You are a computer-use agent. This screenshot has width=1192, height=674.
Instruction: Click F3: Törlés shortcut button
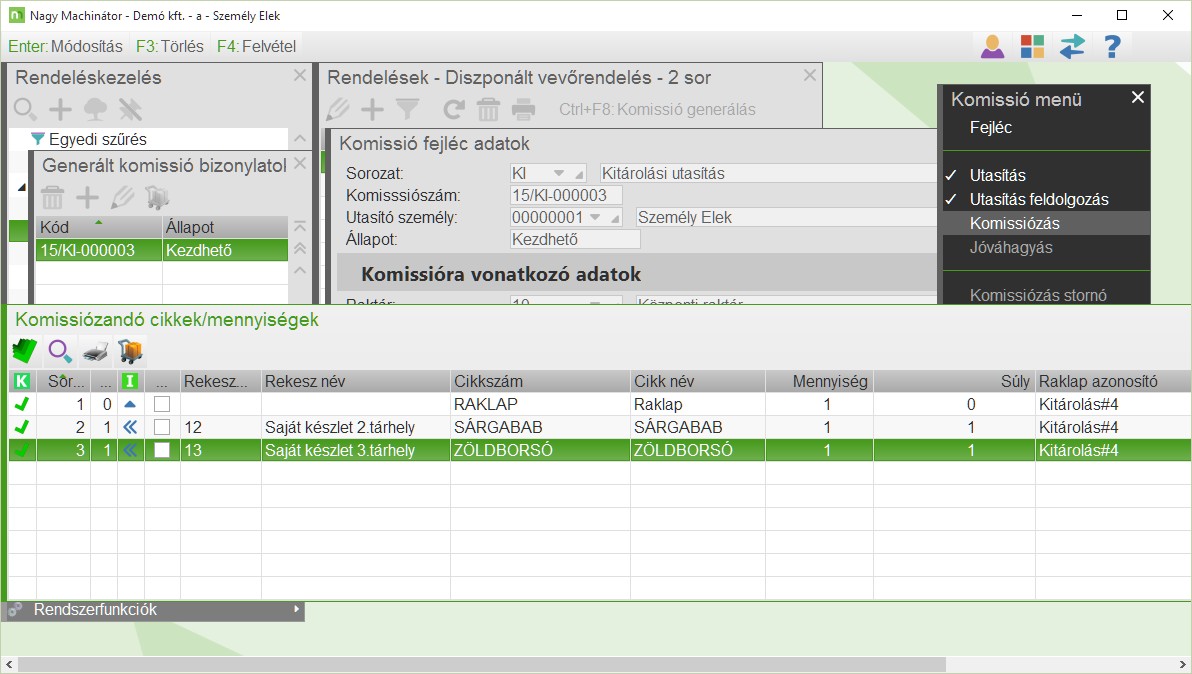(170, 46)
